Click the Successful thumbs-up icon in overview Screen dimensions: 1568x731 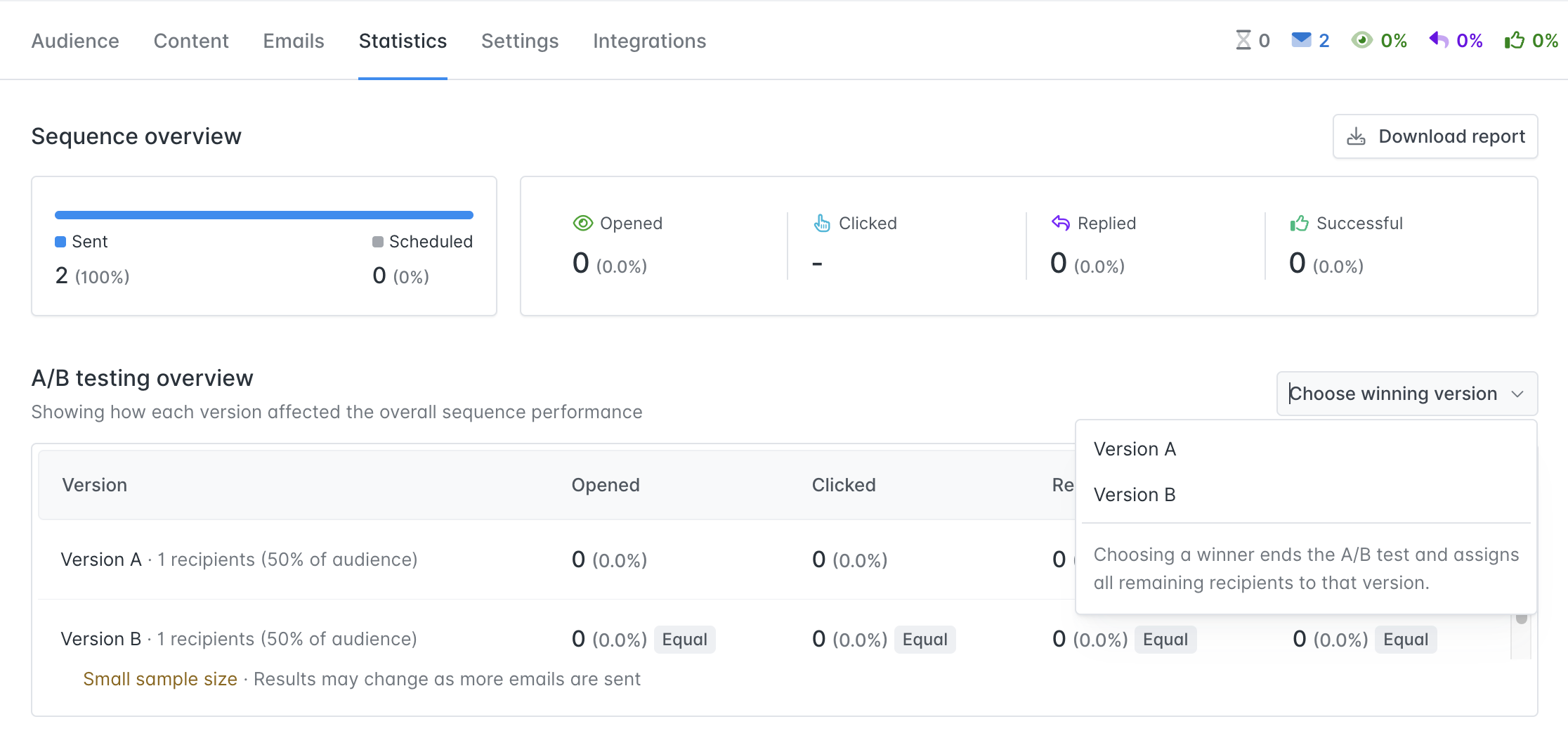pos(1299,224)
